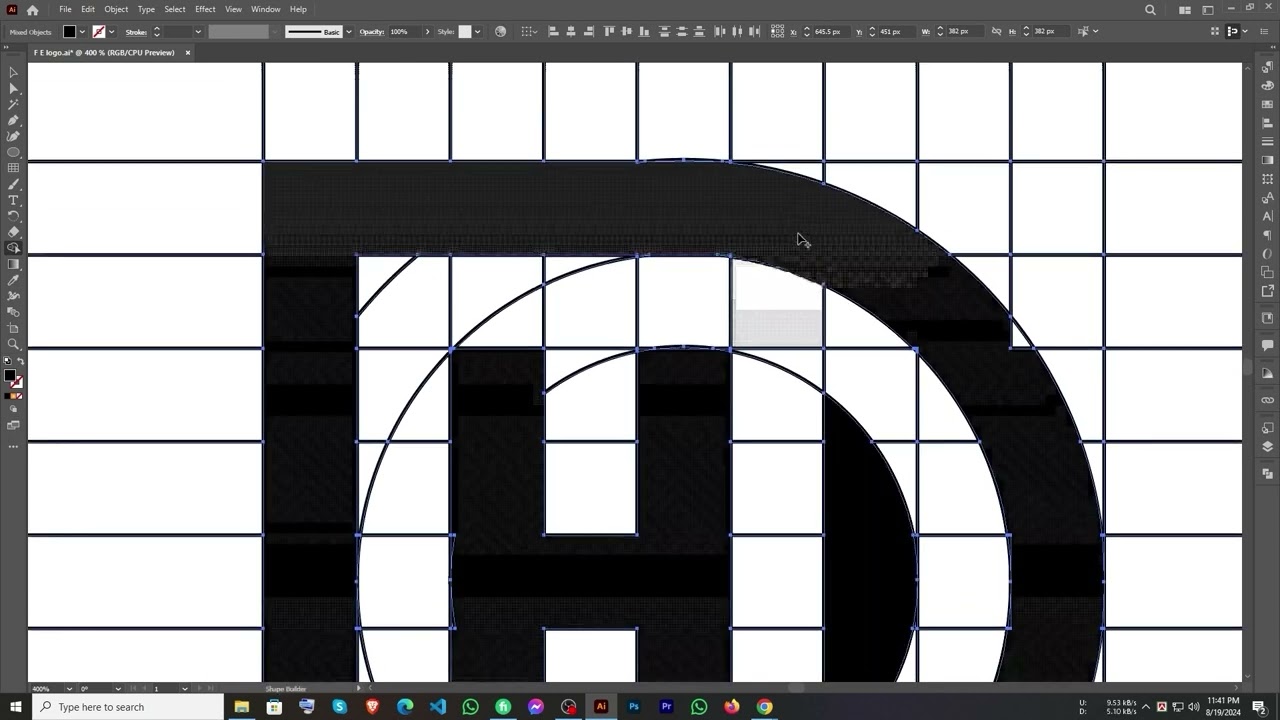1280x720 pixels.
Task: Click the Change Screen Mode icon
Action: click(x=13, y=425)
